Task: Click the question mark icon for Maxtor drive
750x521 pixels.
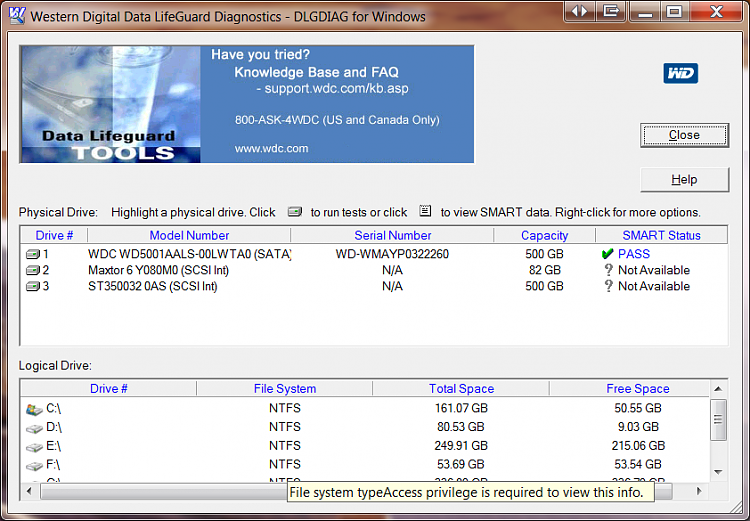Action: point(608,270)
